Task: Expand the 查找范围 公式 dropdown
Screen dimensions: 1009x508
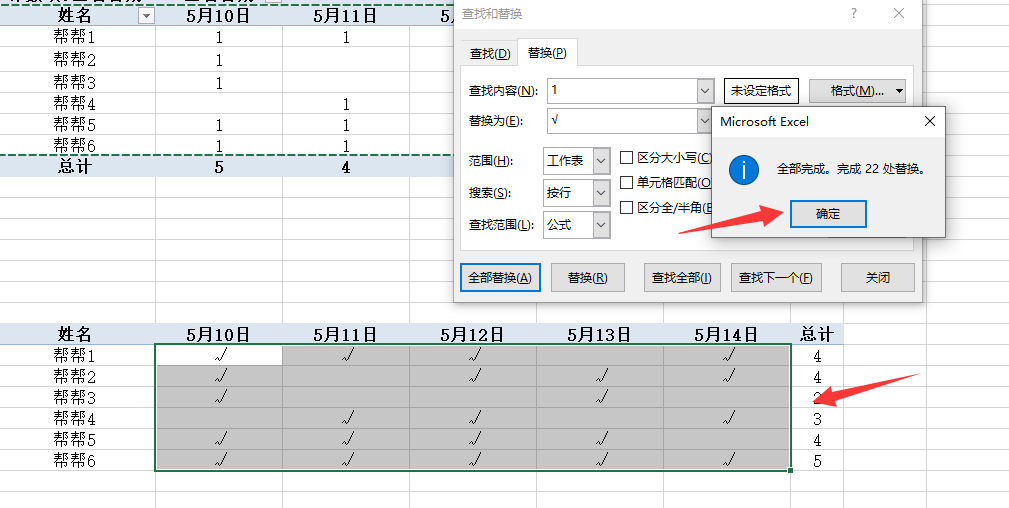Action: [x=602, y=225]
